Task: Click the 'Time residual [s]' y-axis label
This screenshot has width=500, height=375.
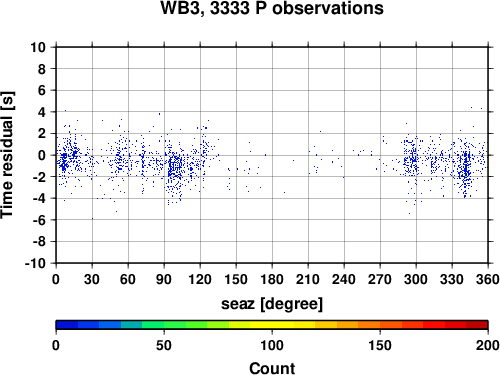Action: [x=7, y=155]
